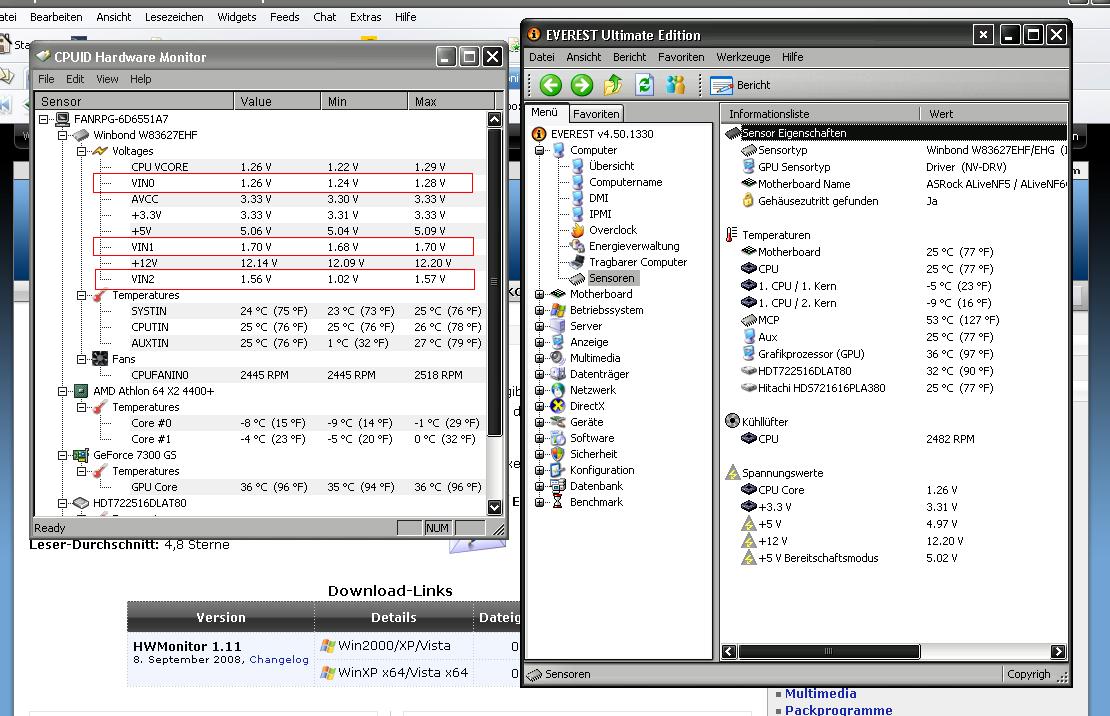
Task: Select Computername in EVEREST tree
Action: tap(625, 182)
